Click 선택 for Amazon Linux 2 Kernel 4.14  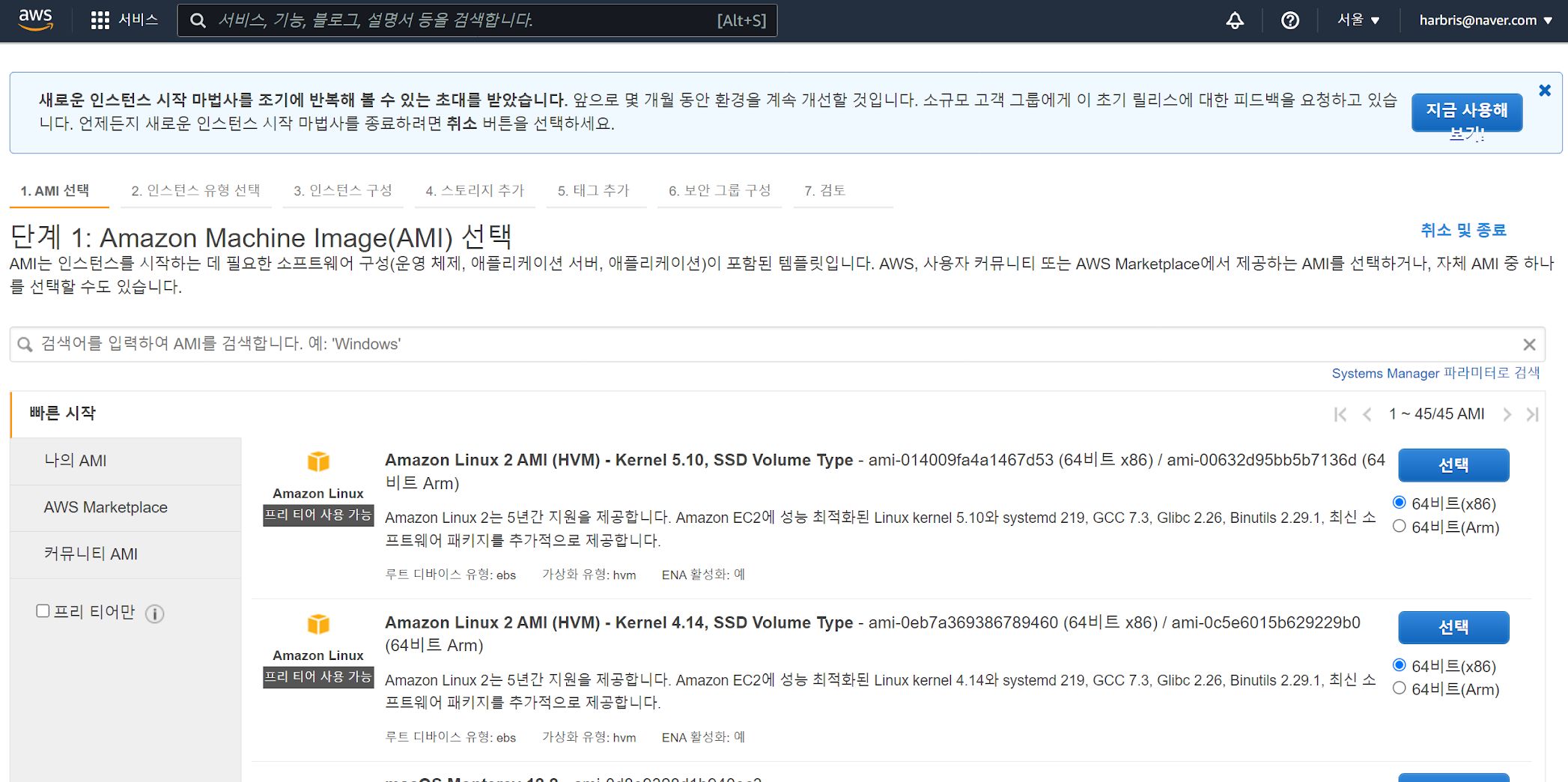[1453, 628]
